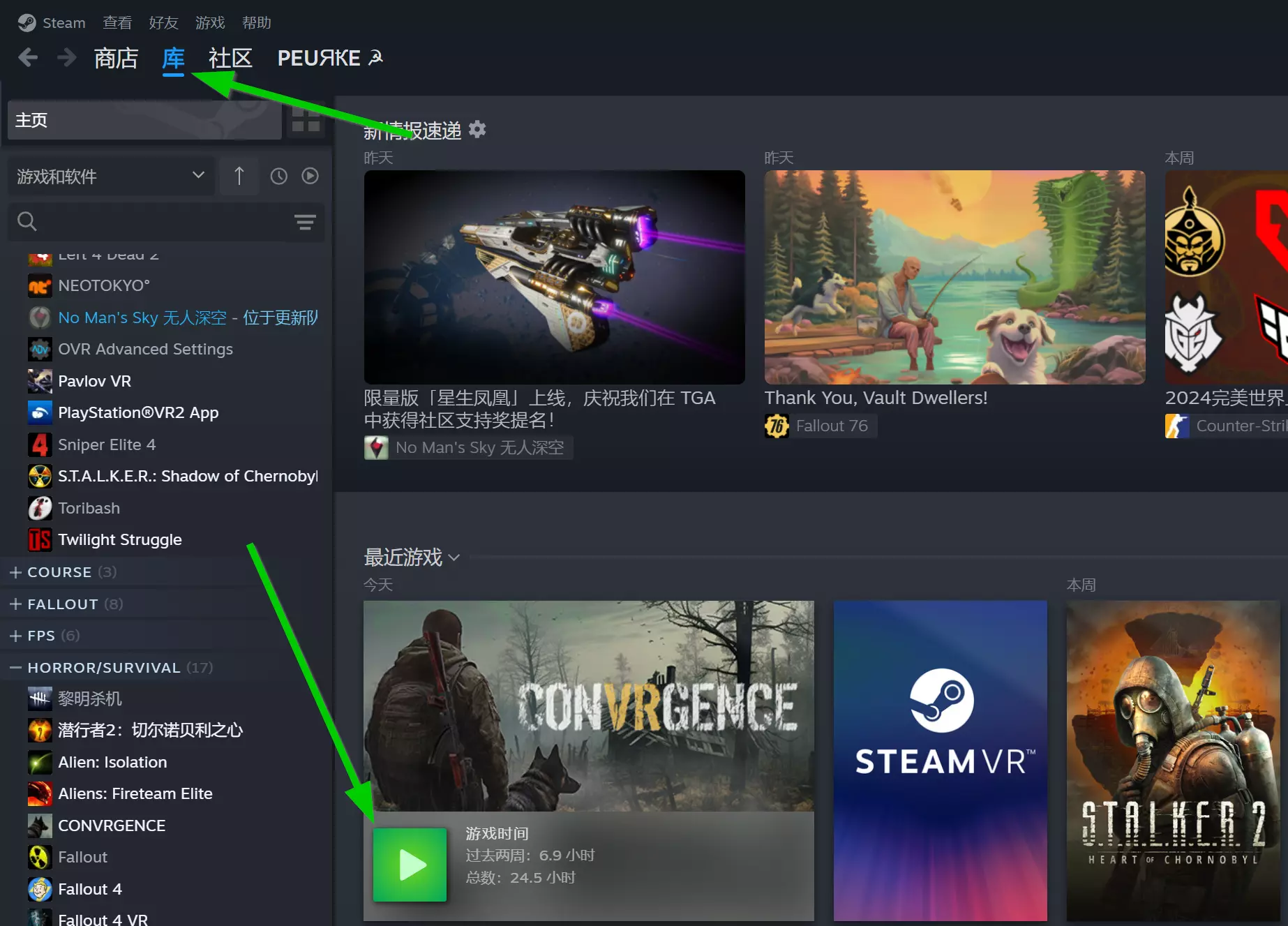Click the Fallout 76 icon under news
Viewport: 1288px width, 926px height.
(x=777, y=426)
